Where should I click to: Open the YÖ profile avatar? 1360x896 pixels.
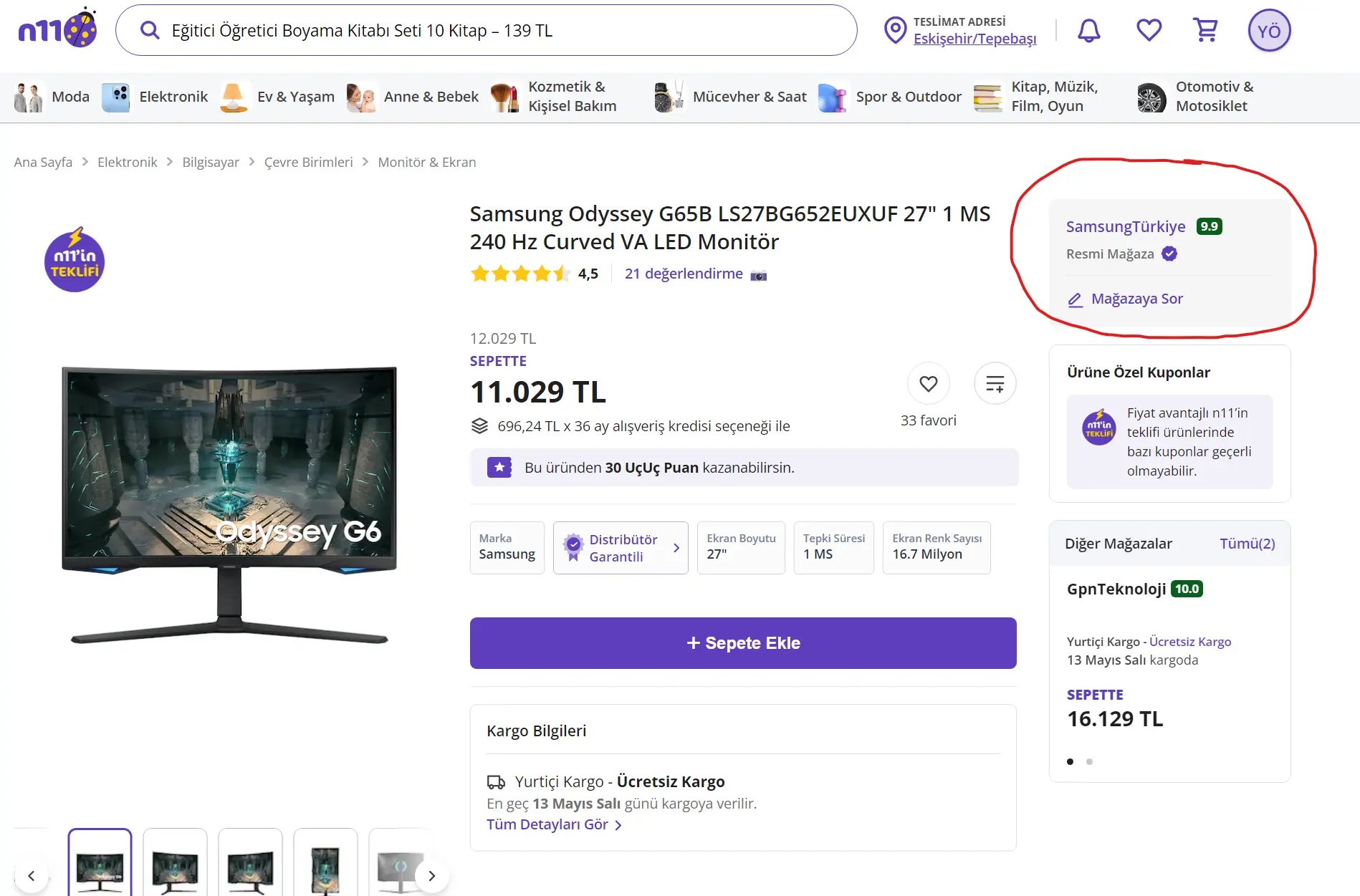(x=1269, y=31)
